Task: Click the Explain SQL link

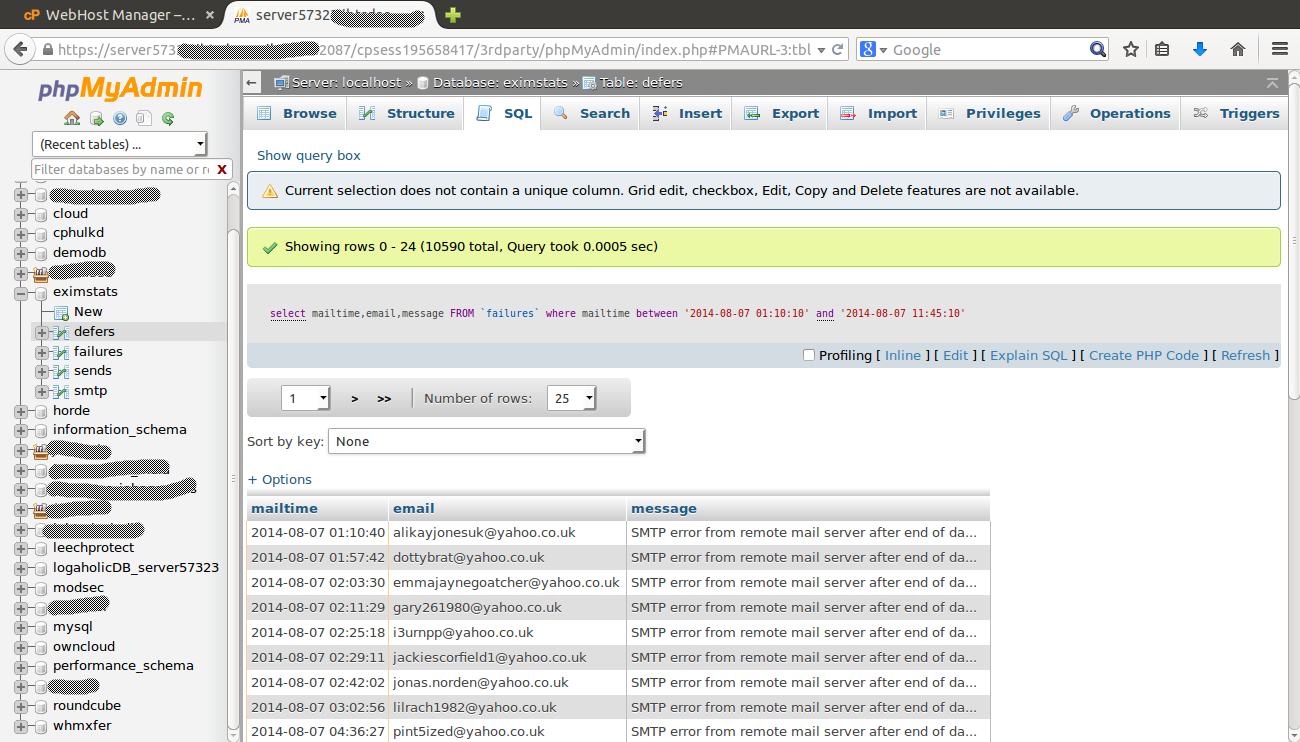Action: click(x=1029, y=355)
